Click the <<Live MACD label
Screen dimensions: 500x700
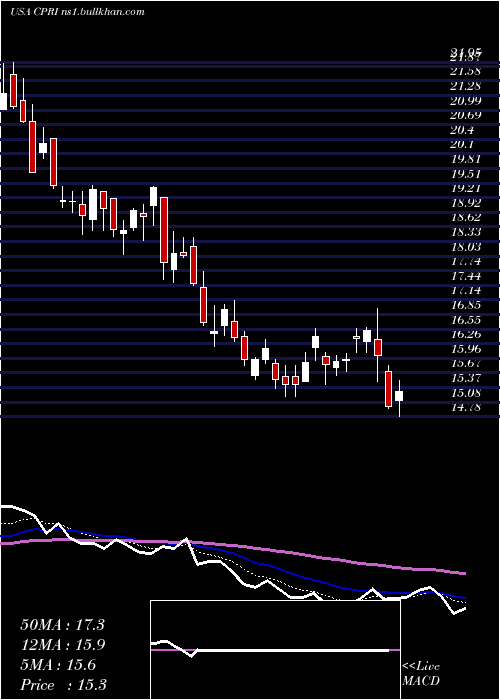(x=421, y=673)
